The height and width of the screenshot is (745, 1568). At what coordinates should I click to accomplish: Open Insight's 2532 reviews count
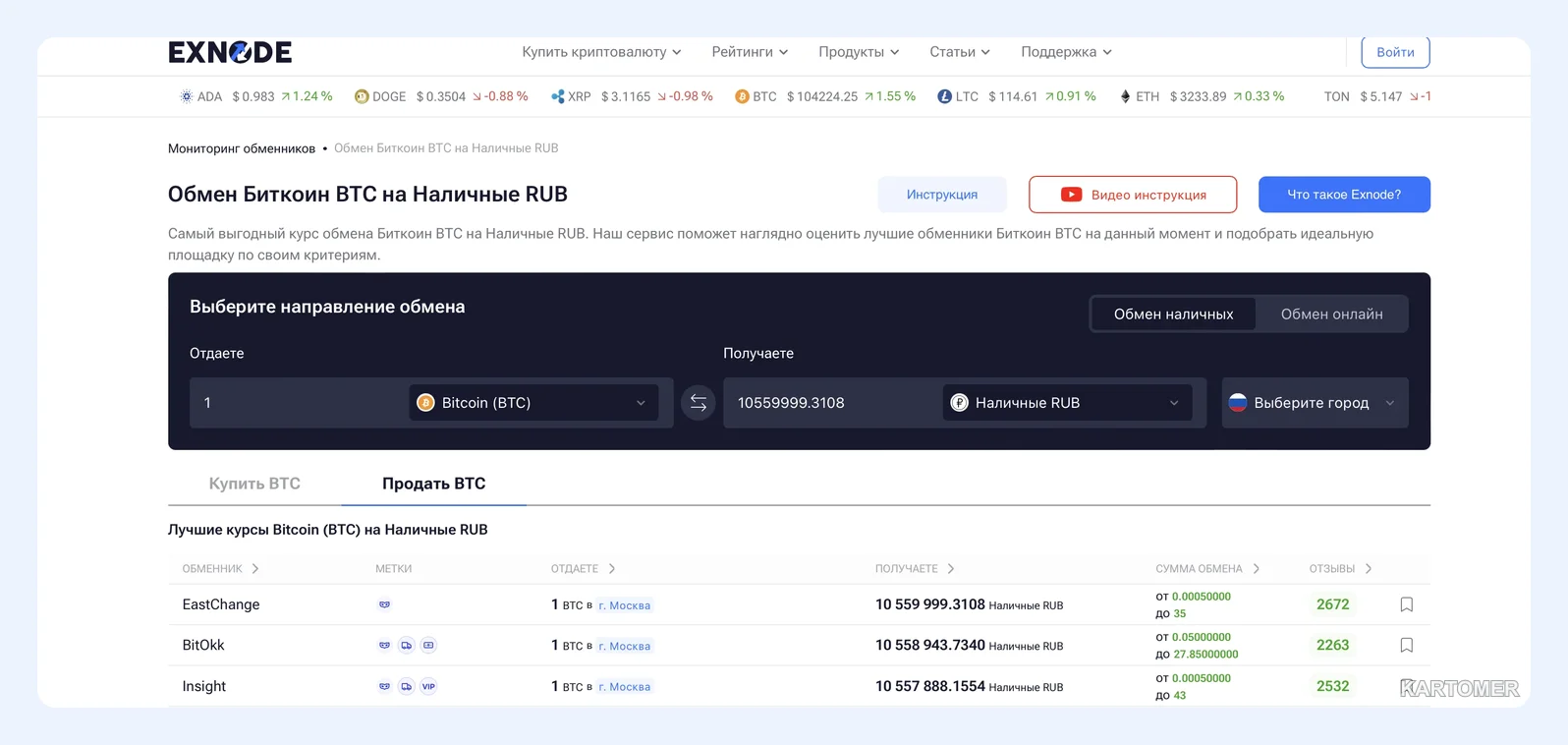(1332, 687)
